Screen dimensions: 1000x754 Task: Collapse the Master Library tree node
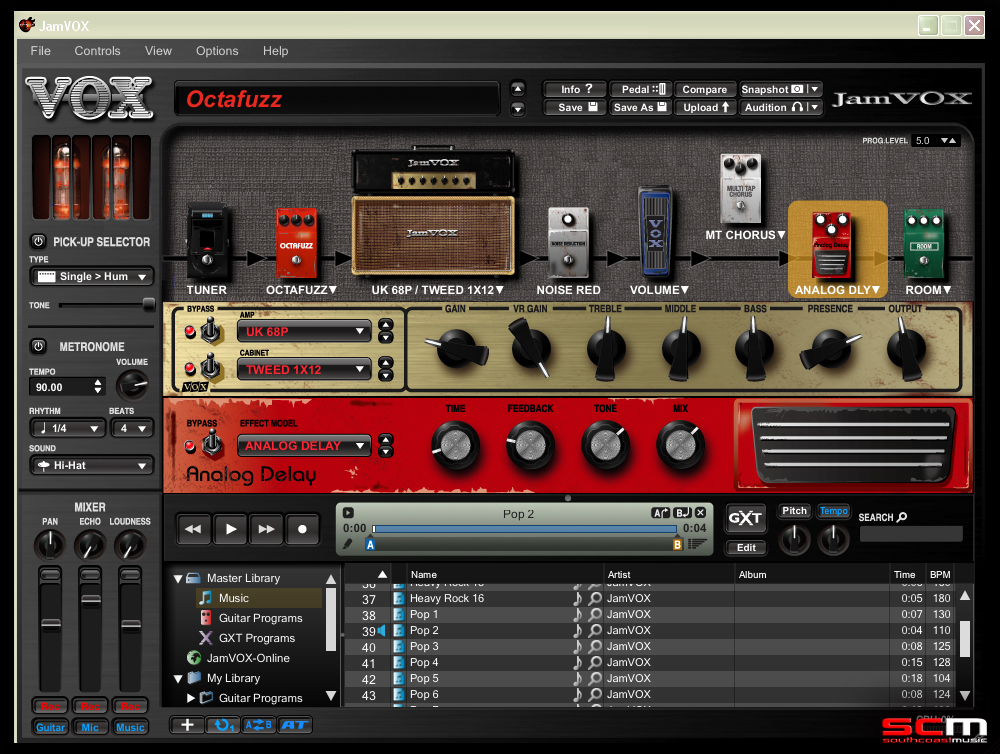pos(178,579)
